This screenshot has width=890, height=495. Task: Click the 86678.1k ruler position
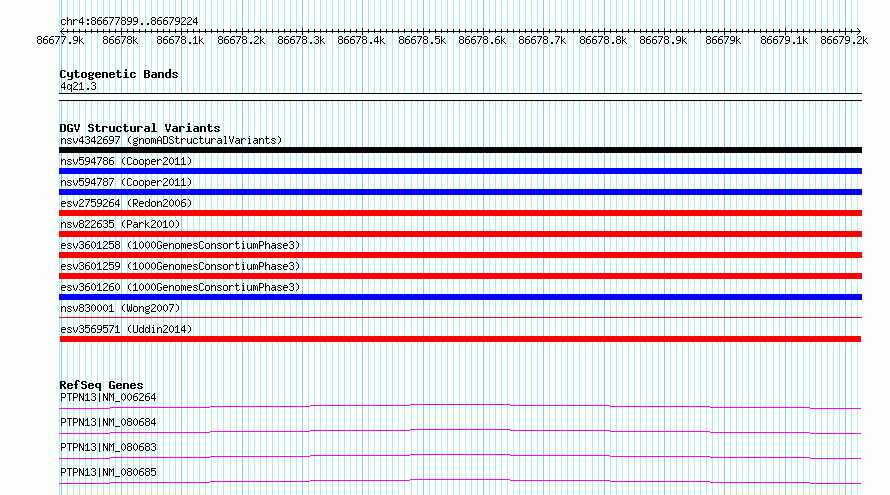180,40
